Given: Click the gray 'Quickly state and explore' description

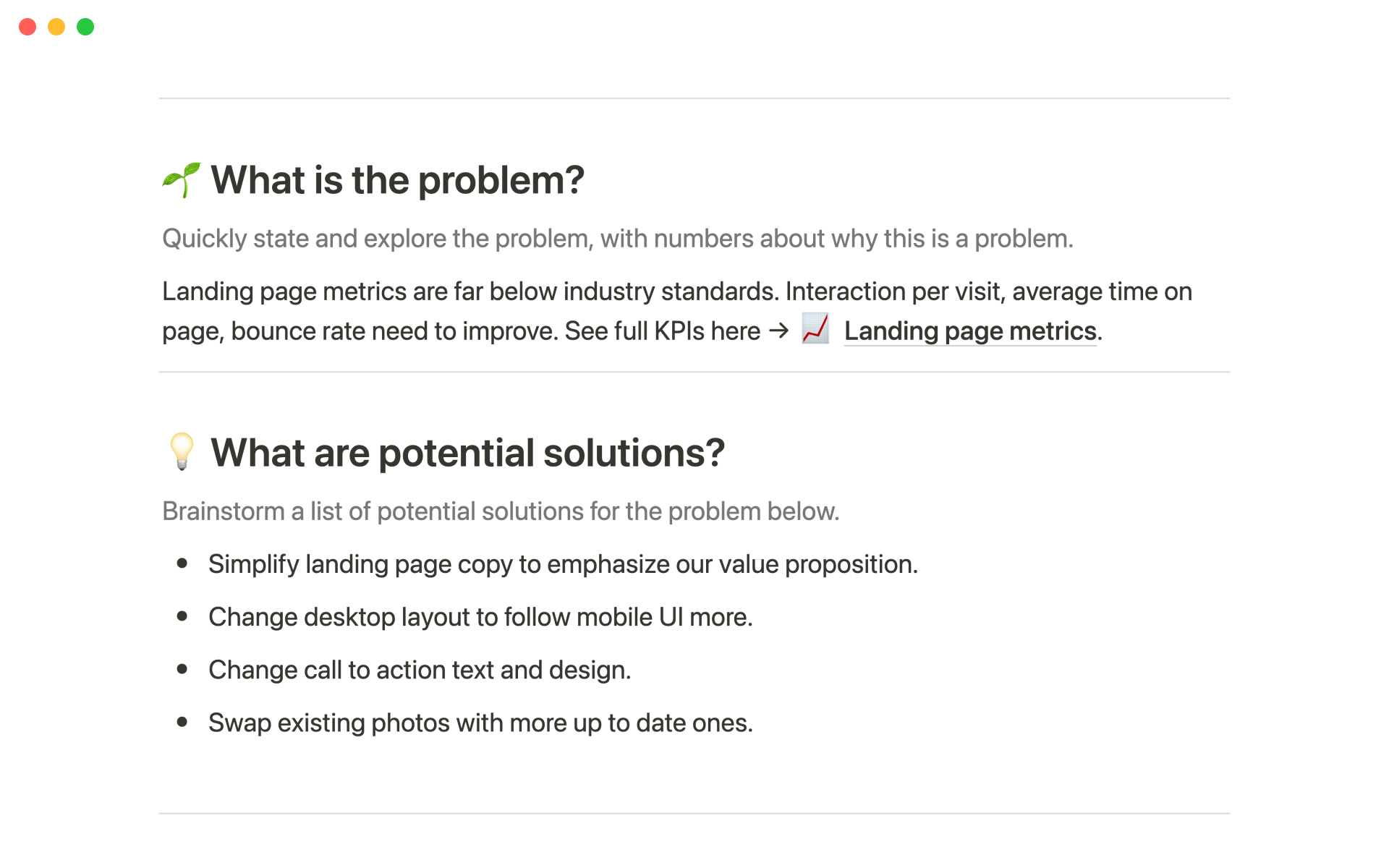Looking at the screenshot, I should click(617, 239).
